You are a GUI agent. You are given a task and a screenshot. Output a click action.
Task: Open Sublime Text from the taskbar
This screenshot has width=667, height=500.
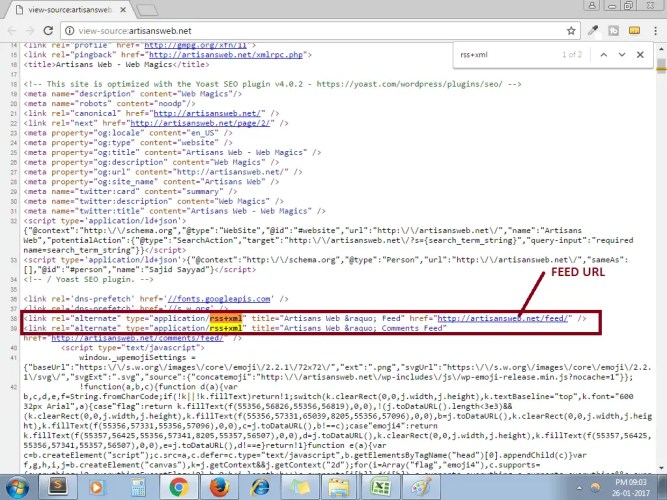coord(57,487)
